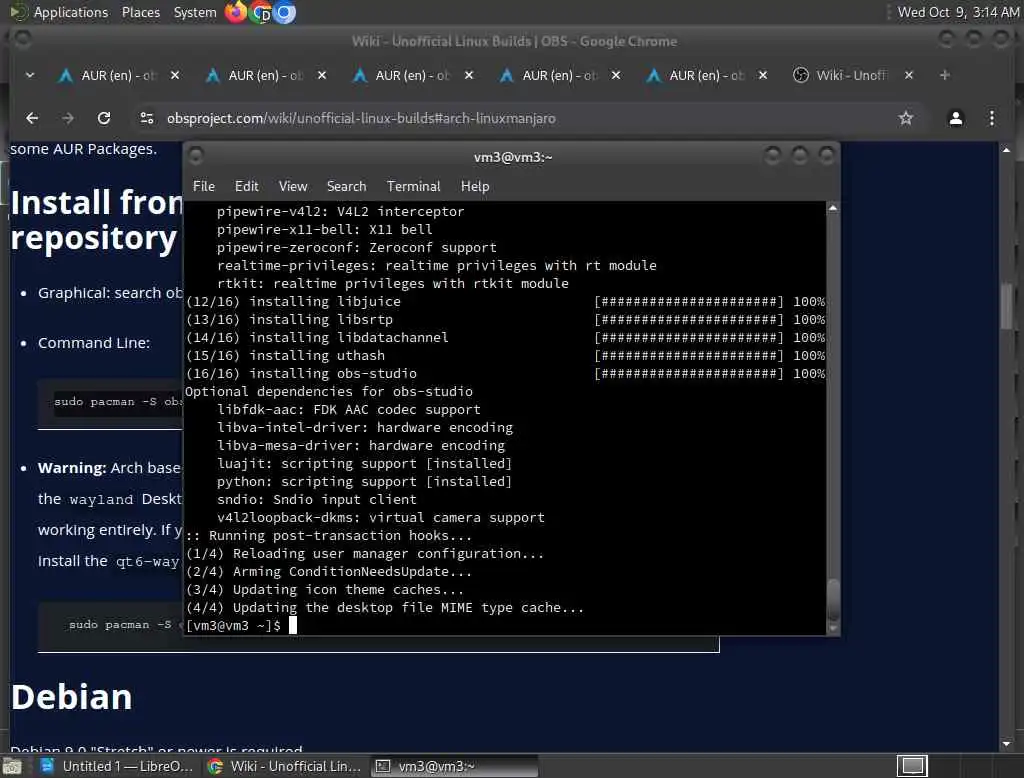This screenshot has width=1024, height=778.
Task: Close the first AUR (en) tab
Action: point(175,75)
